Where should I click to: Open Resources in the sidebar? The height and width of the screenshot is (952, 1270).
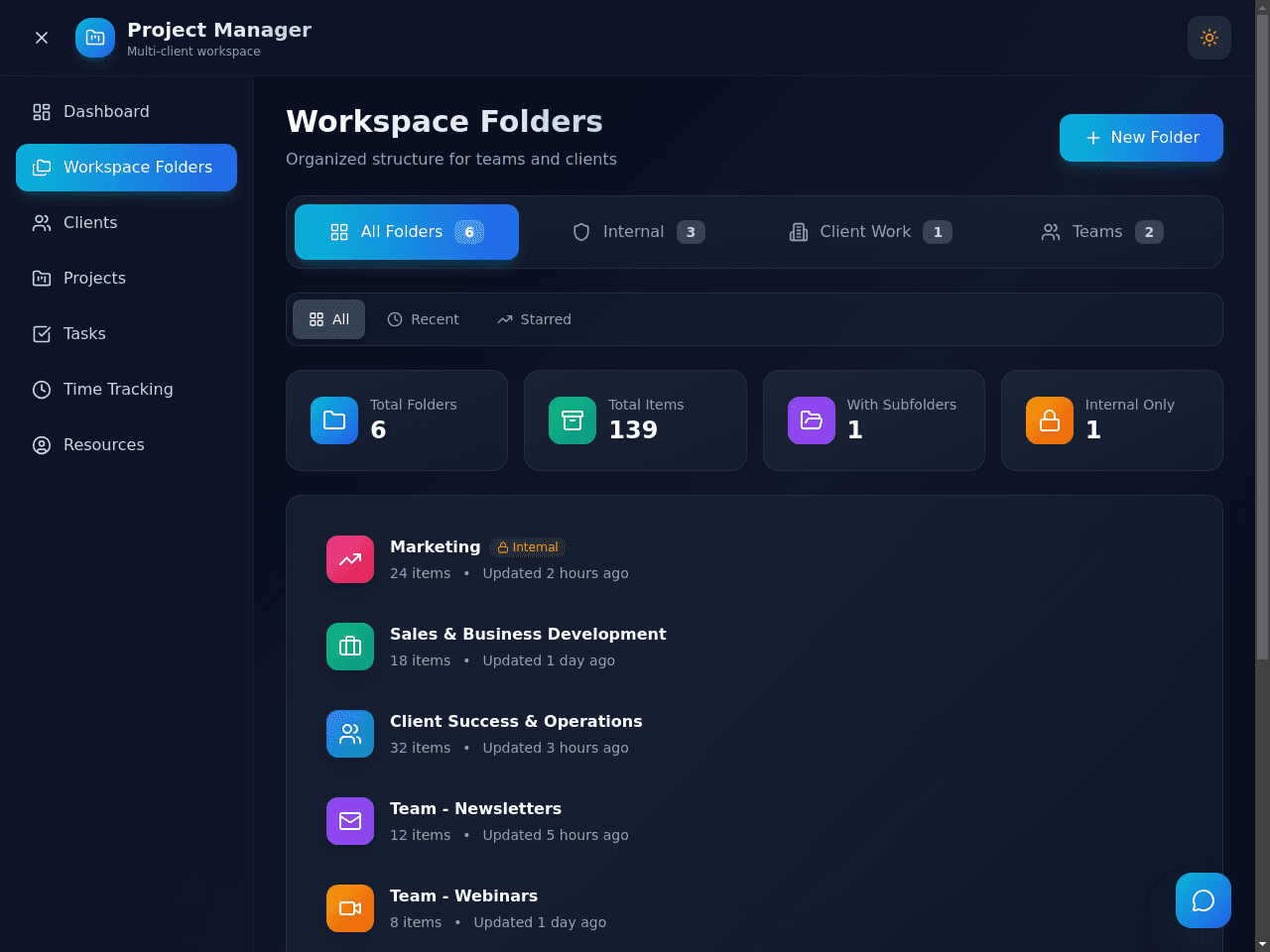[126, 445]
